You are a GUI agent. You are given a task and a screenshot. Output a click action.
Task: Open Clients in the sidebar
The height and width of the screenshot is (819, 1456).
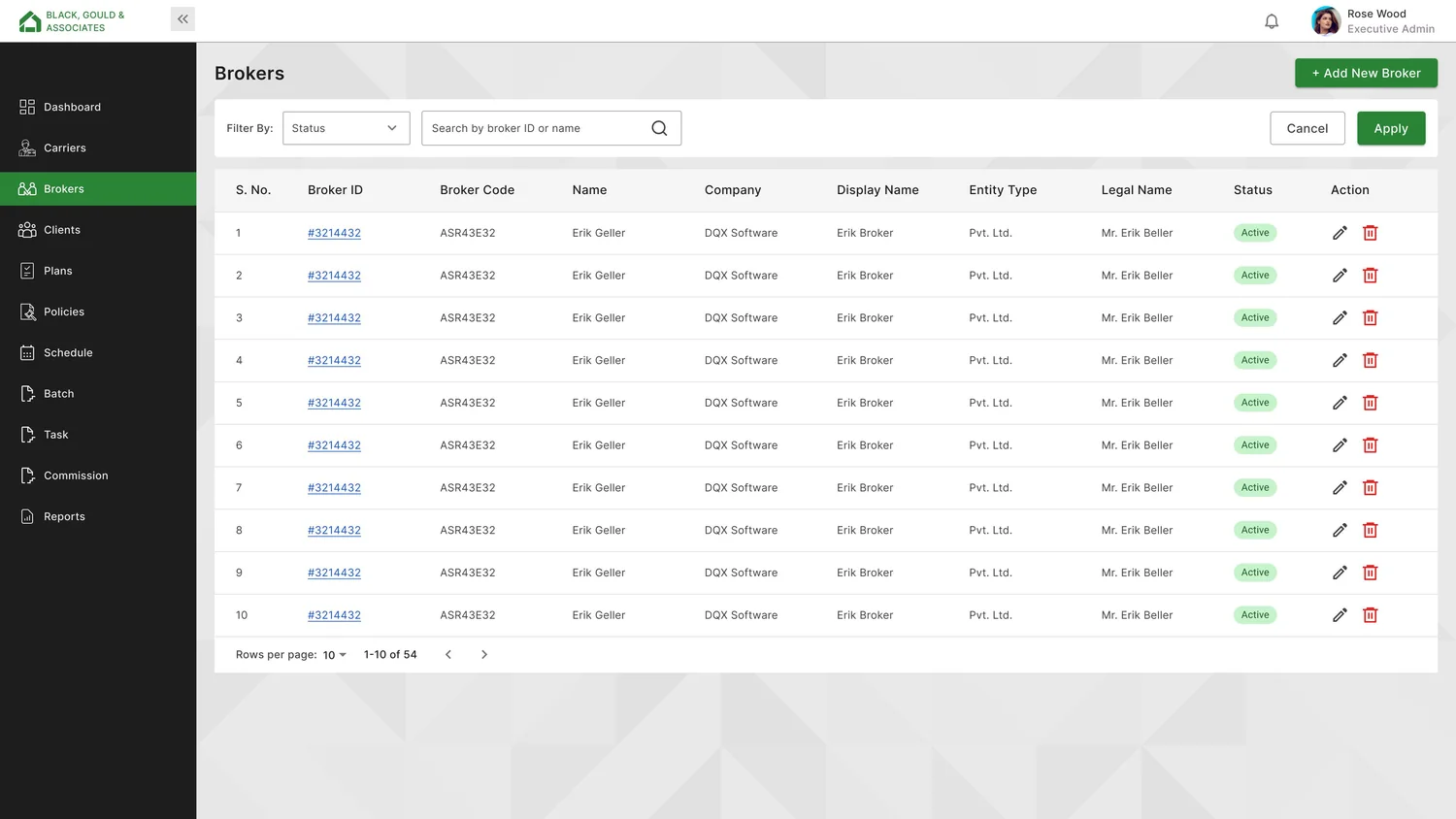click(98, 230)
